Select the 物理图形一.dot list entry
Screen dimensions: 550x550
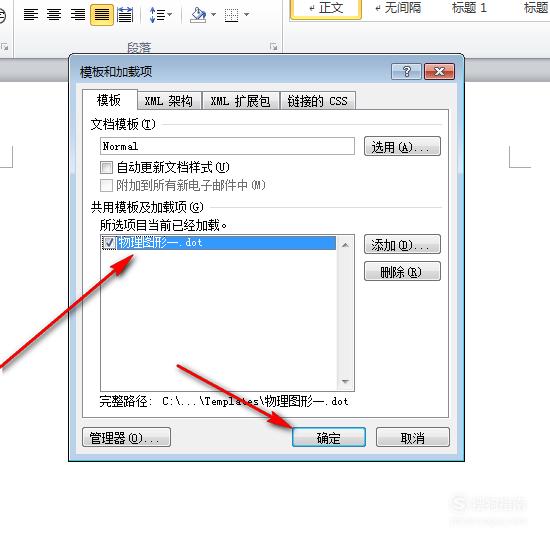226,243
